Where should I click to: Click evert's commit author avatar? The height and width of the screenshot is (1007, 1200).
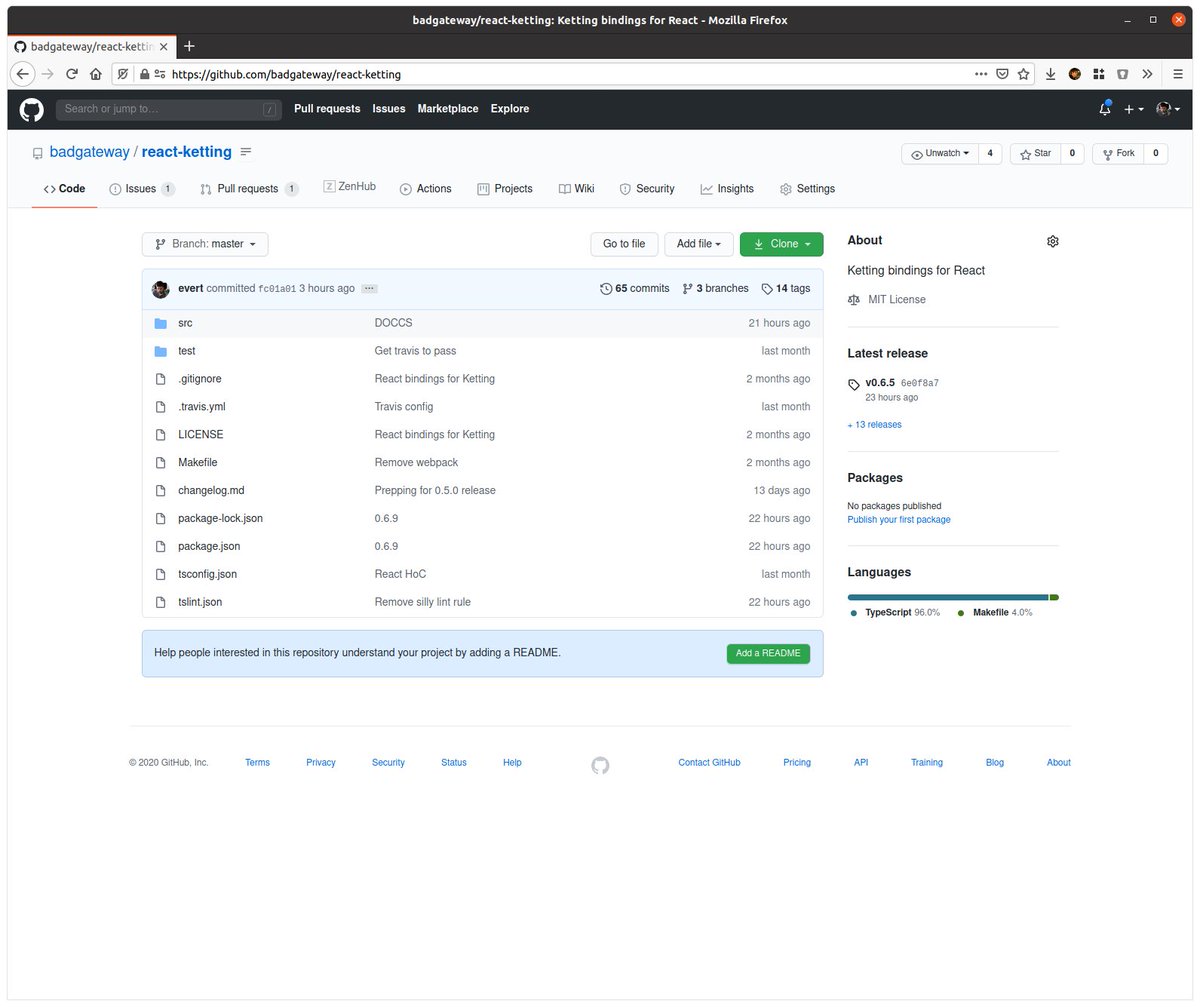point(161,289)
